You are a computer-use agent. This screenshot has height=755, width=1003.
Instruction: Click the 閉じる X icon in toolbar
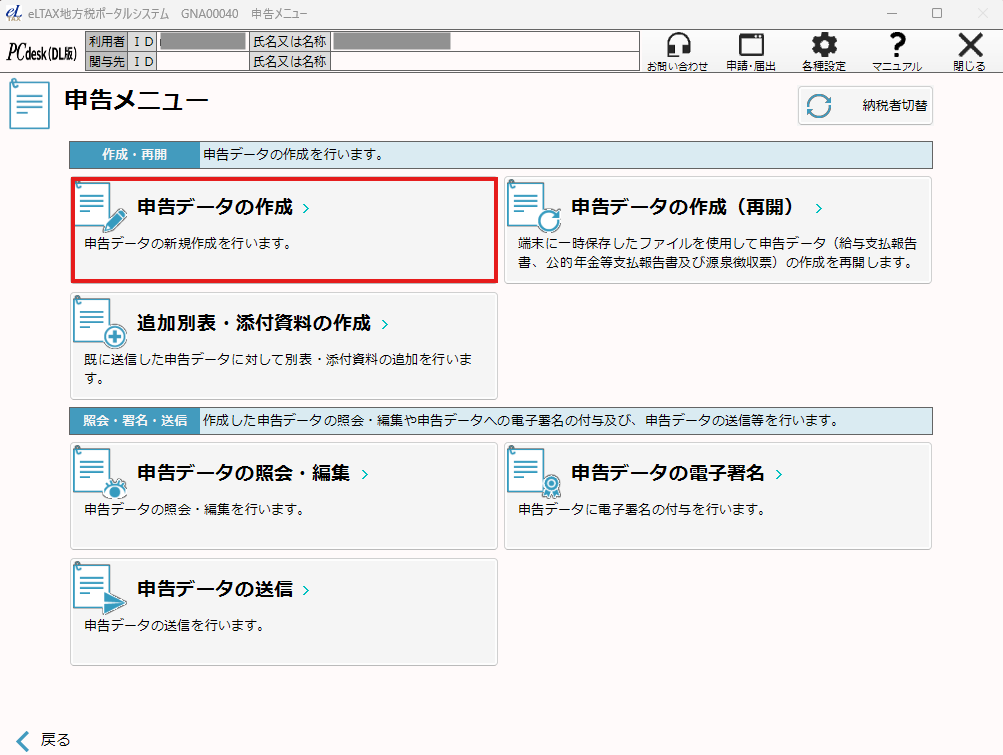(969, 46)
